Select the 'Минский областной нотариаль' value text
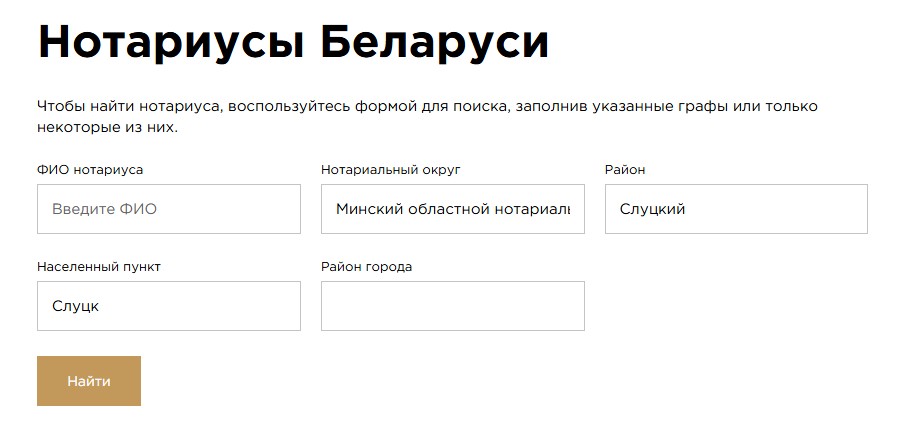Viewport: 908px width, 436px height. 452,210
